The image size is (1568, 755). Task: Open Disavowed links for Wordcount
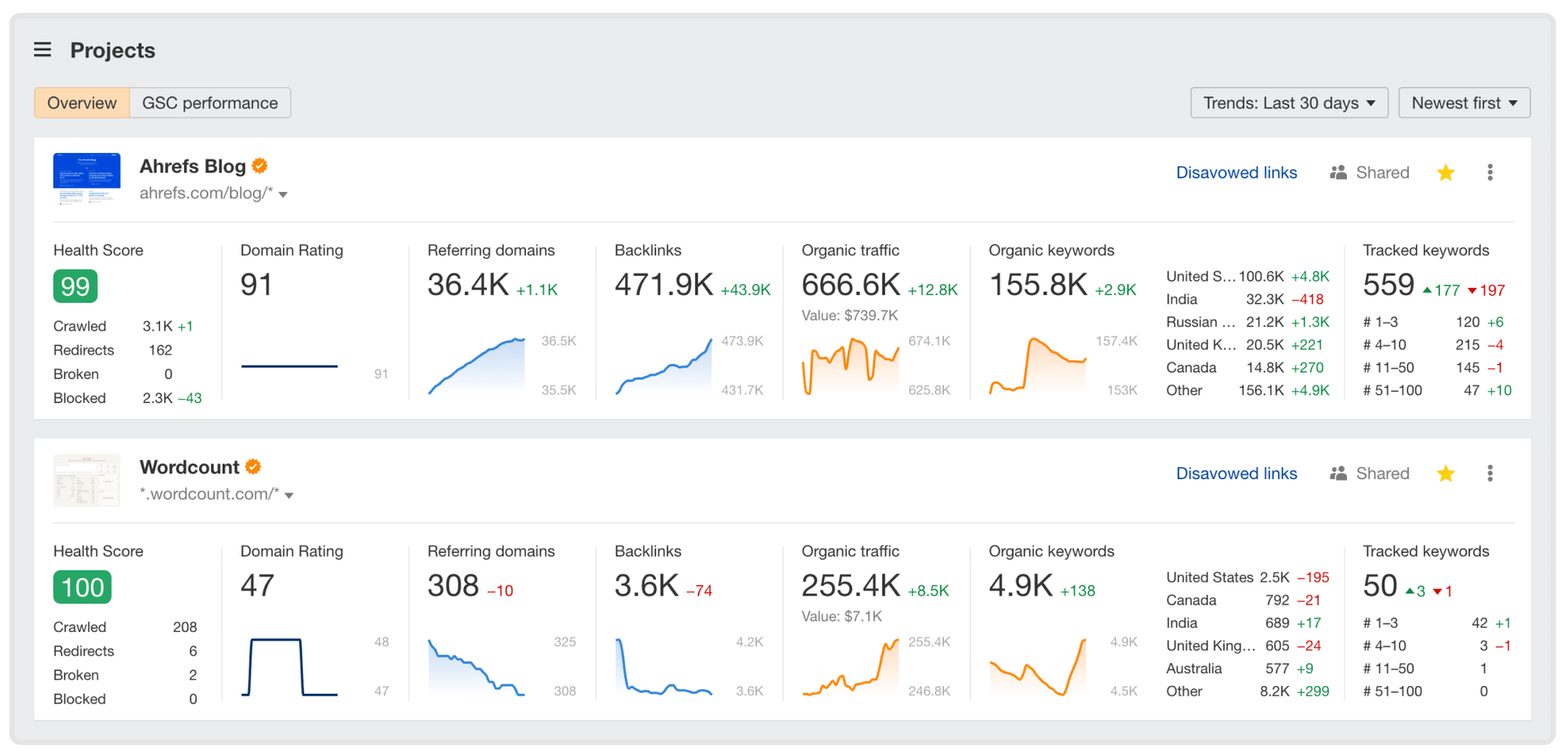point(1236,473)
